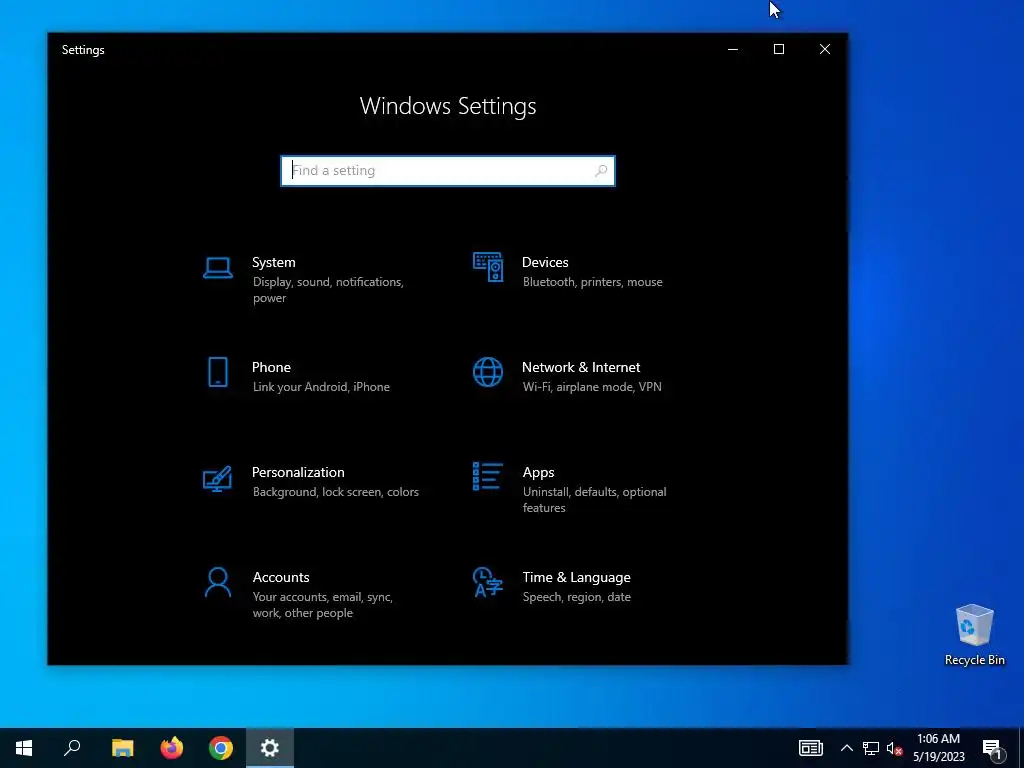Open the Windows Start menu
This screenshot has width=1024, height=768.
coord(24,748)
